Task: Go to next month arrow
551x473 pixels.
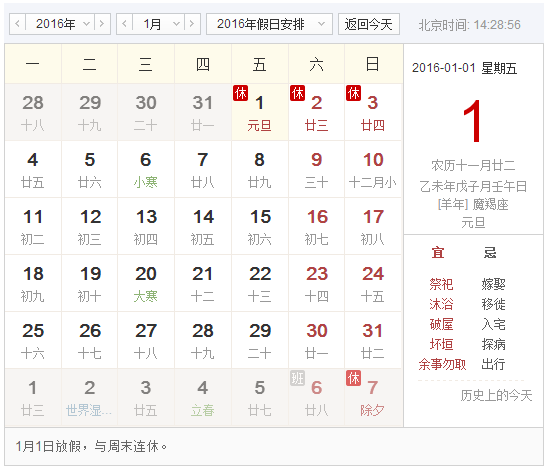Action: point(192,24)
